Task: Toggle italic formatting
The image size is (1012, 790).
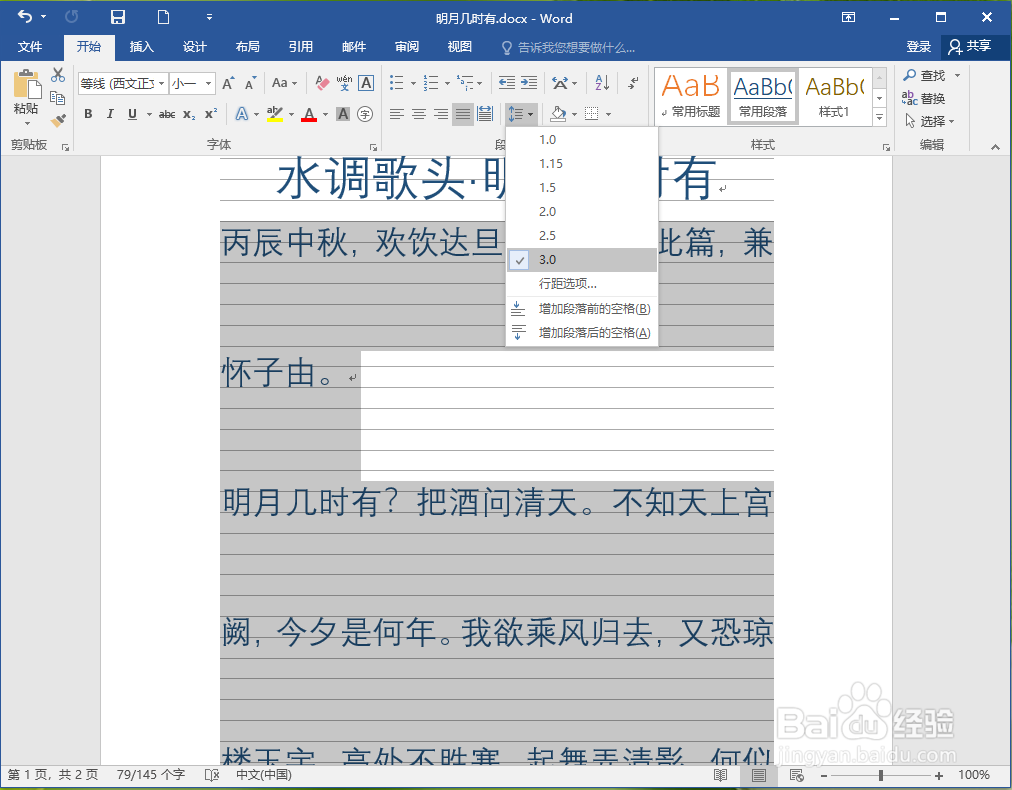Action: [x=111, y=113]
